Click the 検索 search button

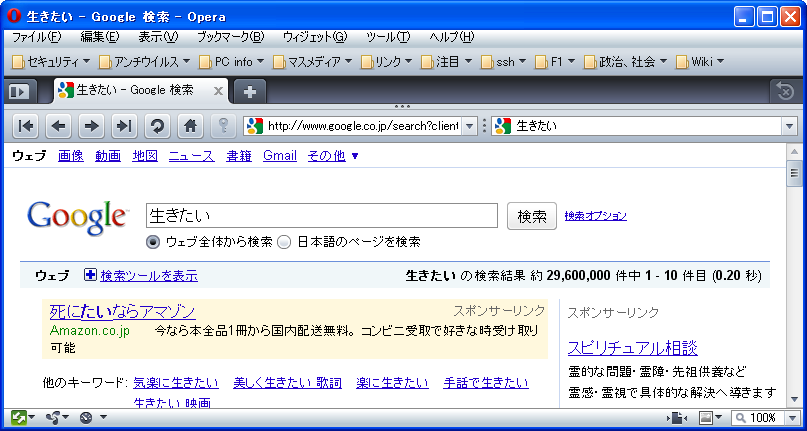[x=532, y=216]
